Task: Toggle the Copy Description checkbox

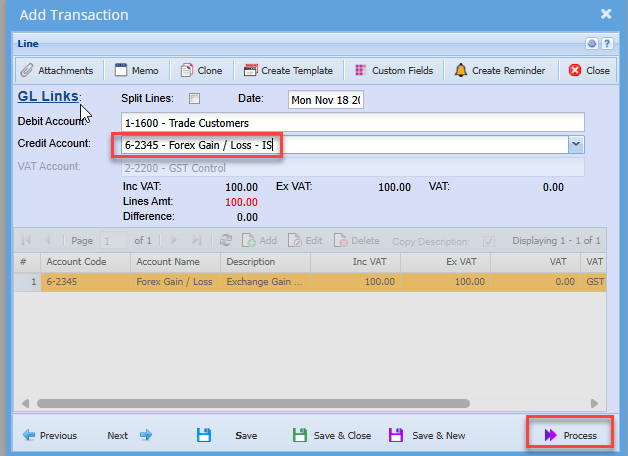Action: pyautogui.click(x=488, y=241)
